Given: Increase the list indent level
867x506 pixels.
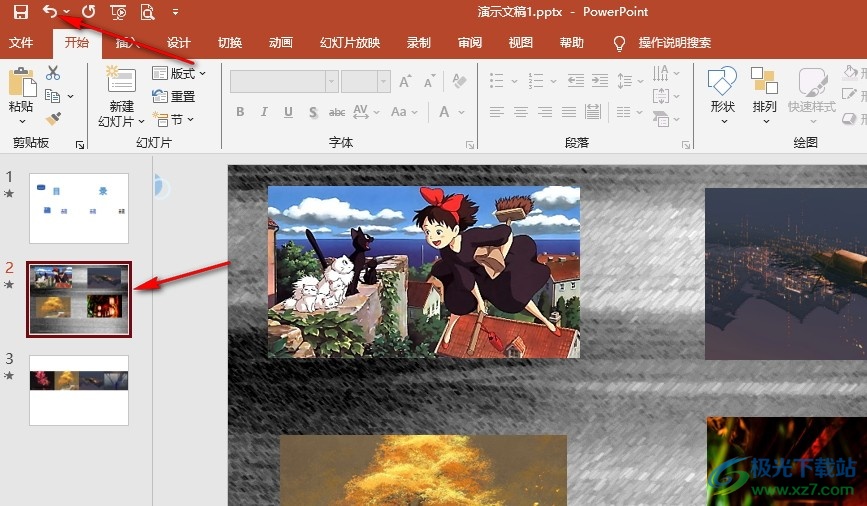Looking at the screenshot, I should [x=600, y=81].
